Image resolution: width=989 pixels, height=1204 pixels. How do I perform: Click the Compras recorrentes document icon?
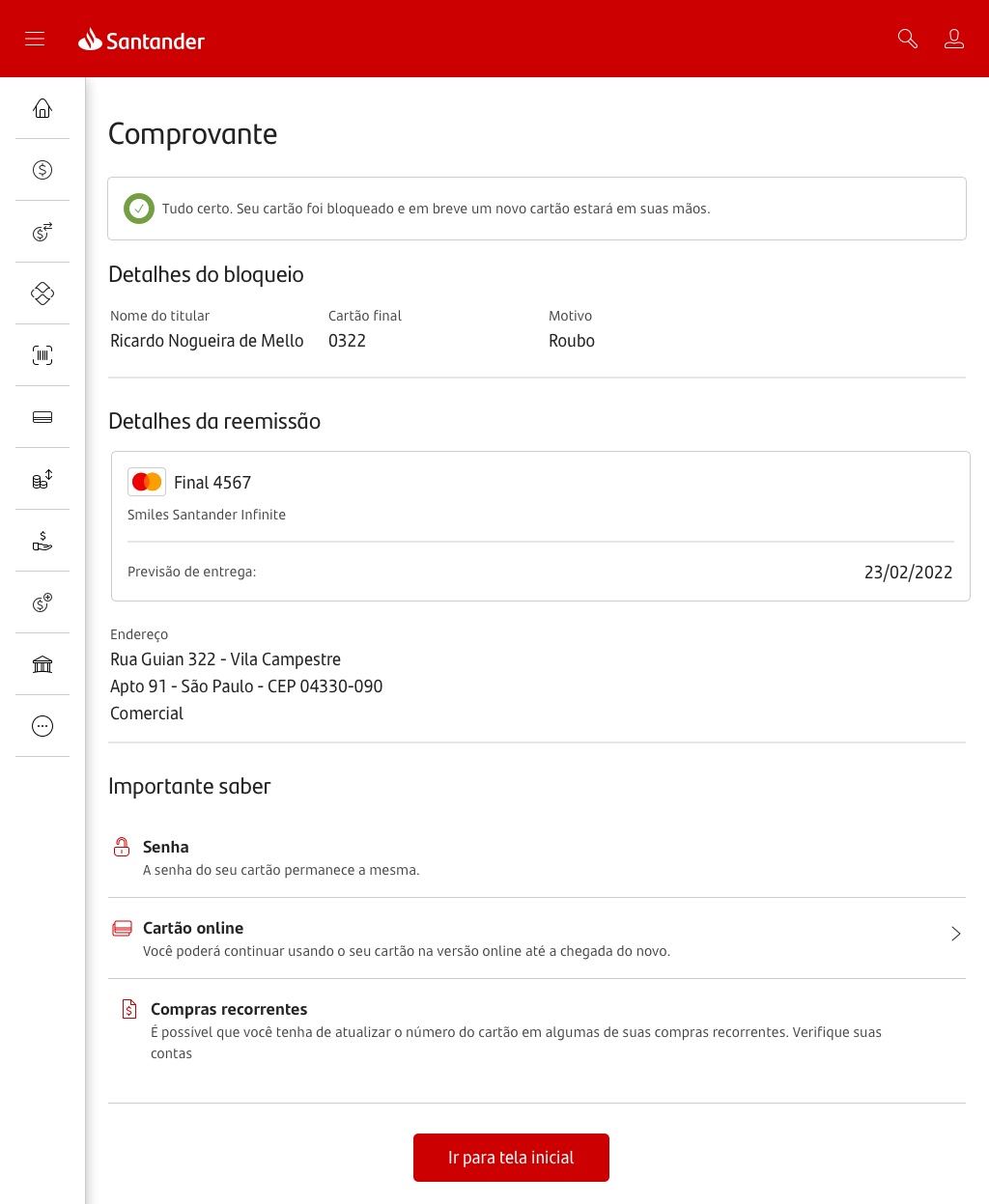[129, 1009]
